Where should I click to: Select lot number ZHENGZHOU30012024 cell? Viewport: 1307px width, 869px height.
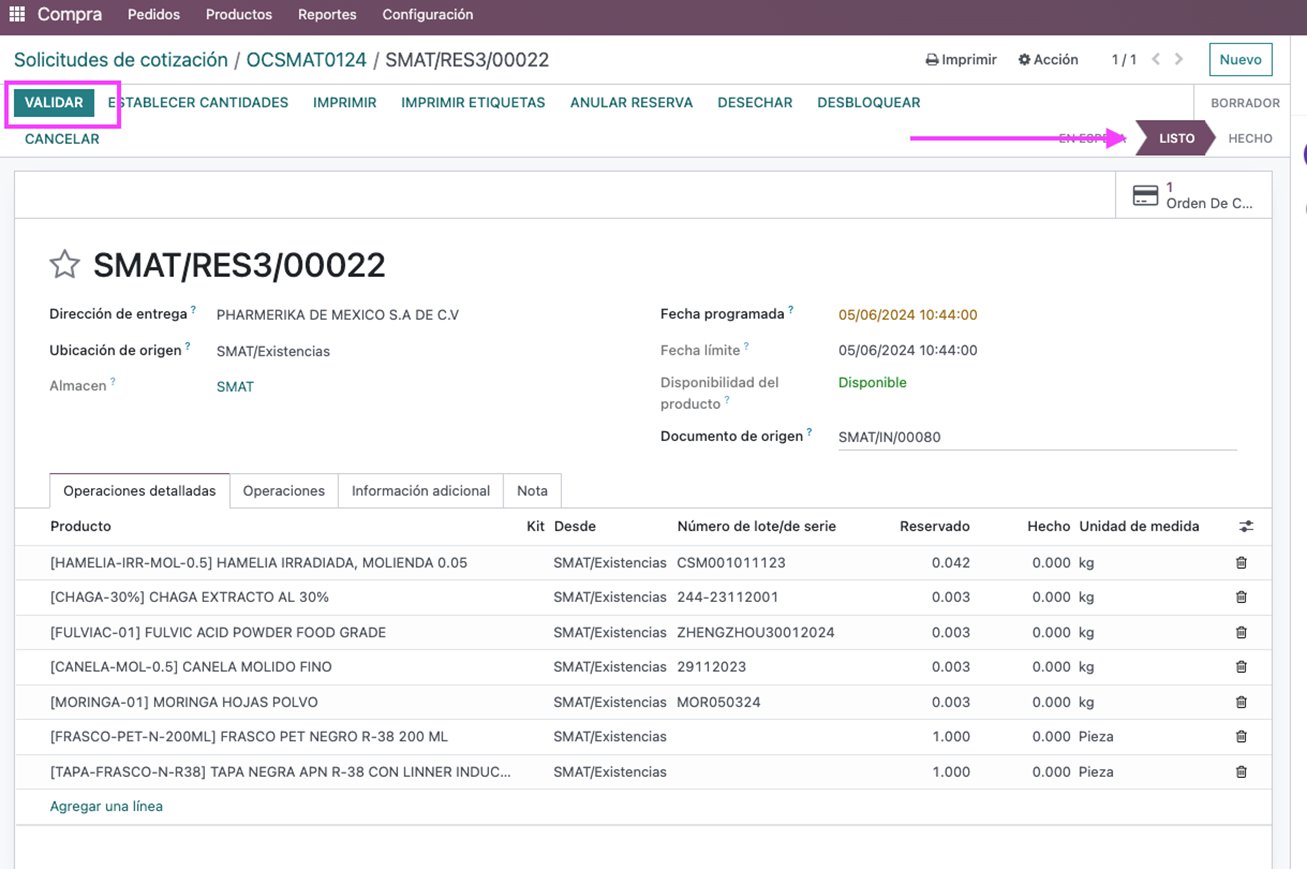pos(756,632)
